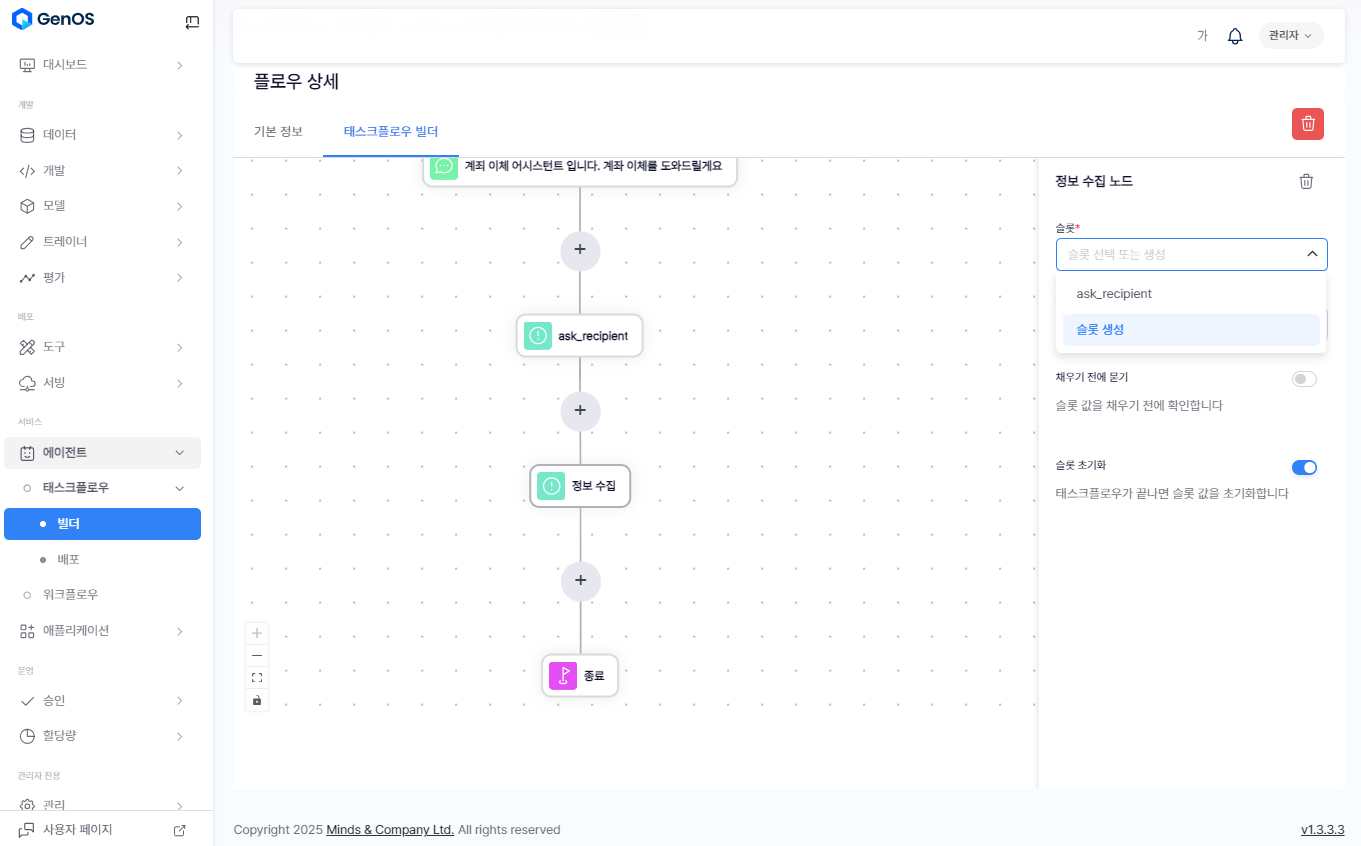
Task: Delete the 정보 수집 node via panel trash icon
Action: (1306, 181)
